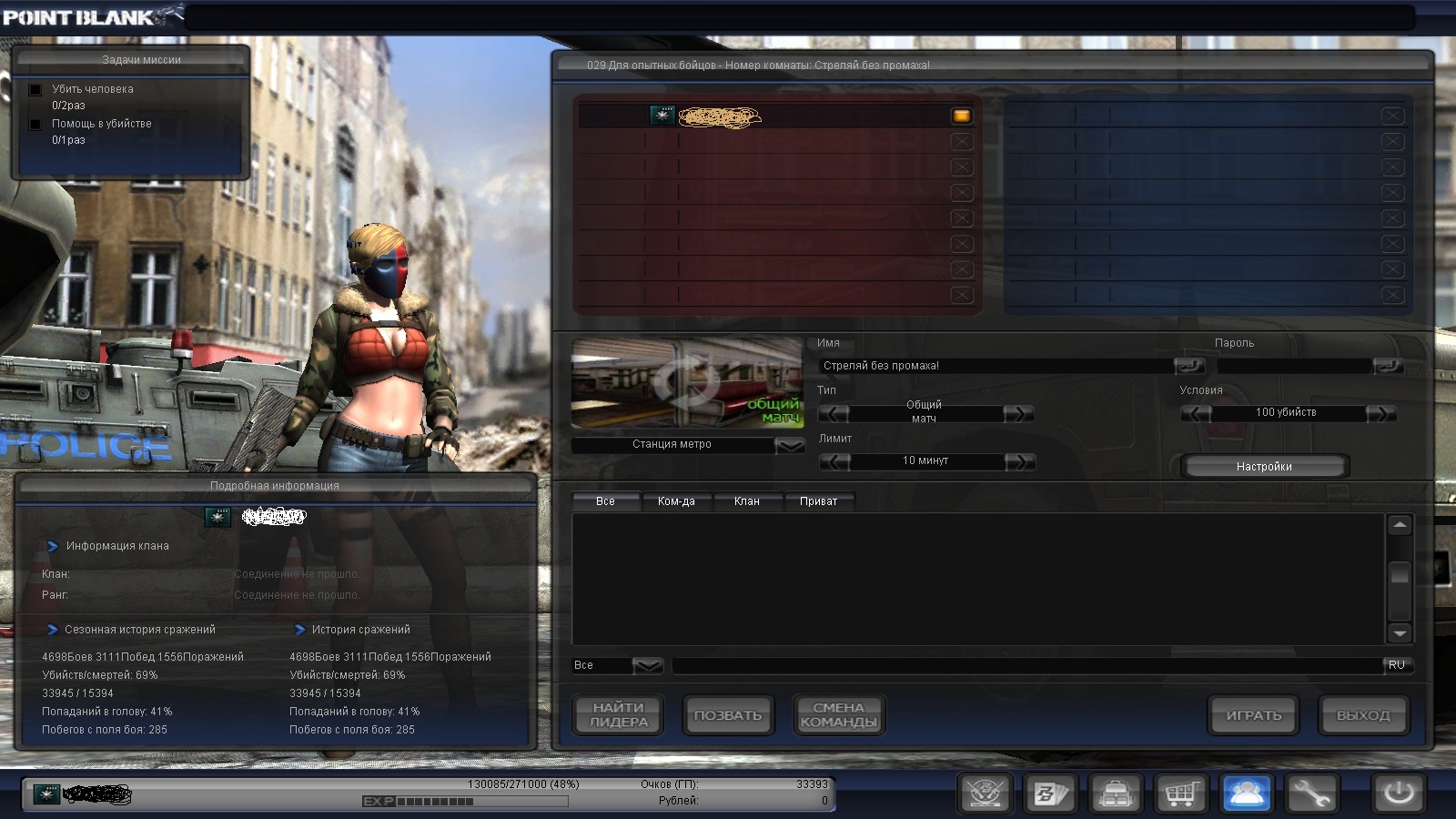Open the backpack inventory icon
The image size is (1456, 819).
(1116, 794)
